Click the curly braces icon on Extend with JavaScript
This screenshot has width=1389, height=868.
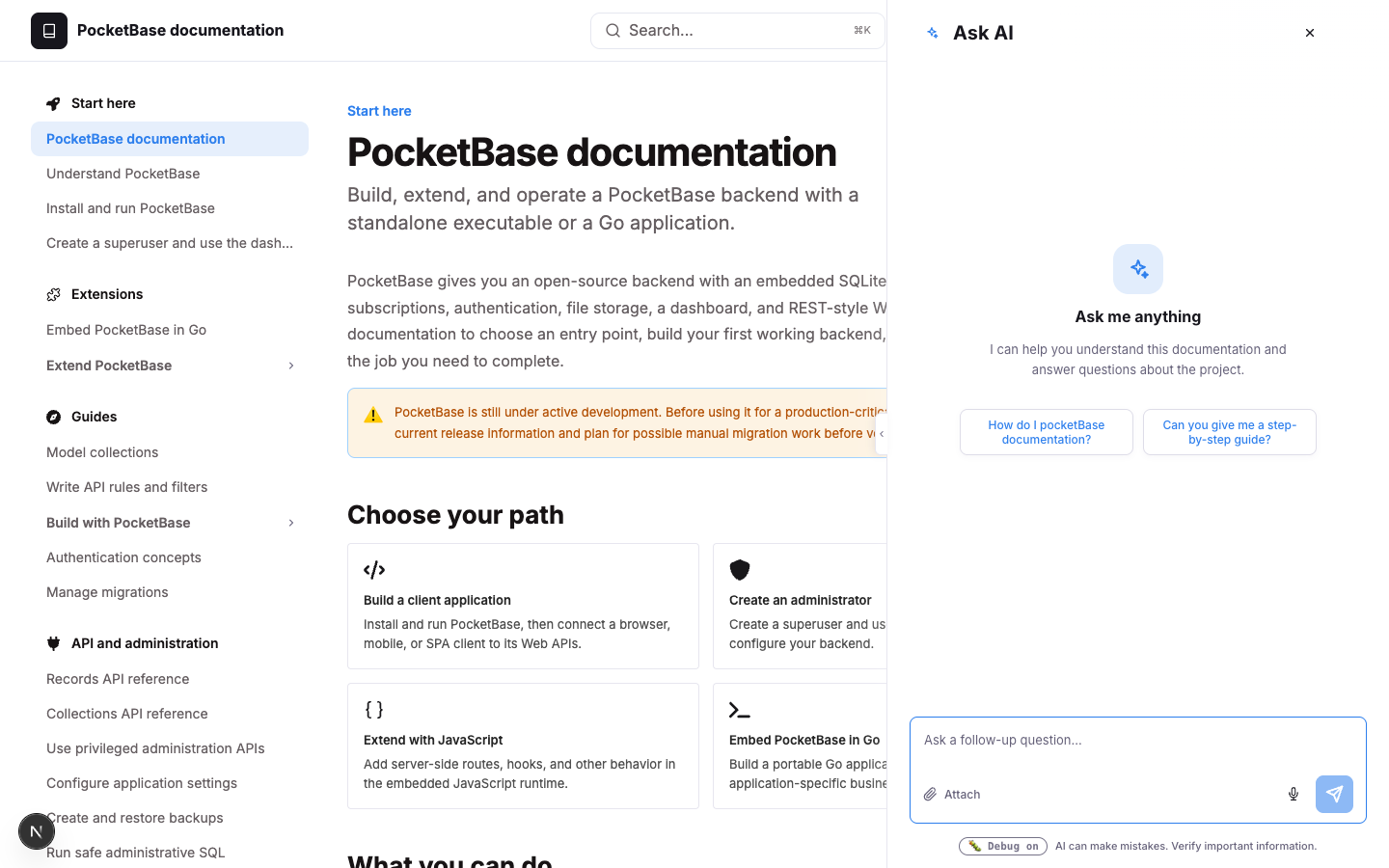tap(374, 710)
